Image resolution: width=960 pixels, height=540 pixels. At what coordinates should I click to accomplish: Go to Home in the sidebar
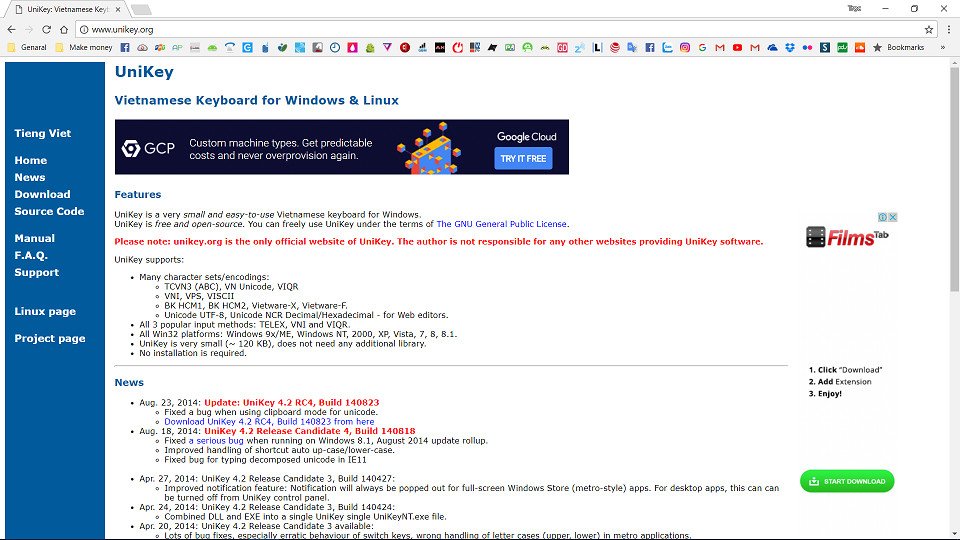(31, 160)
